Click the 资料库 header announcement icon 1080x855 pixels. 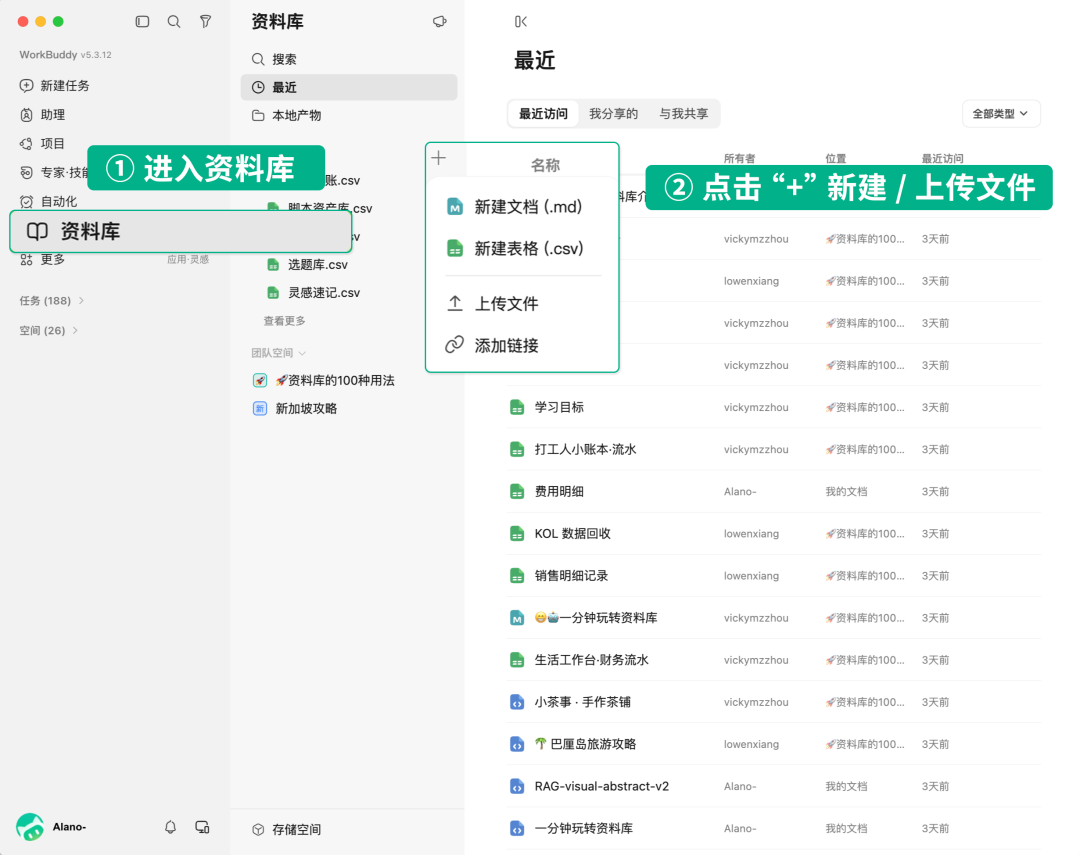click(x=439, y=21)
